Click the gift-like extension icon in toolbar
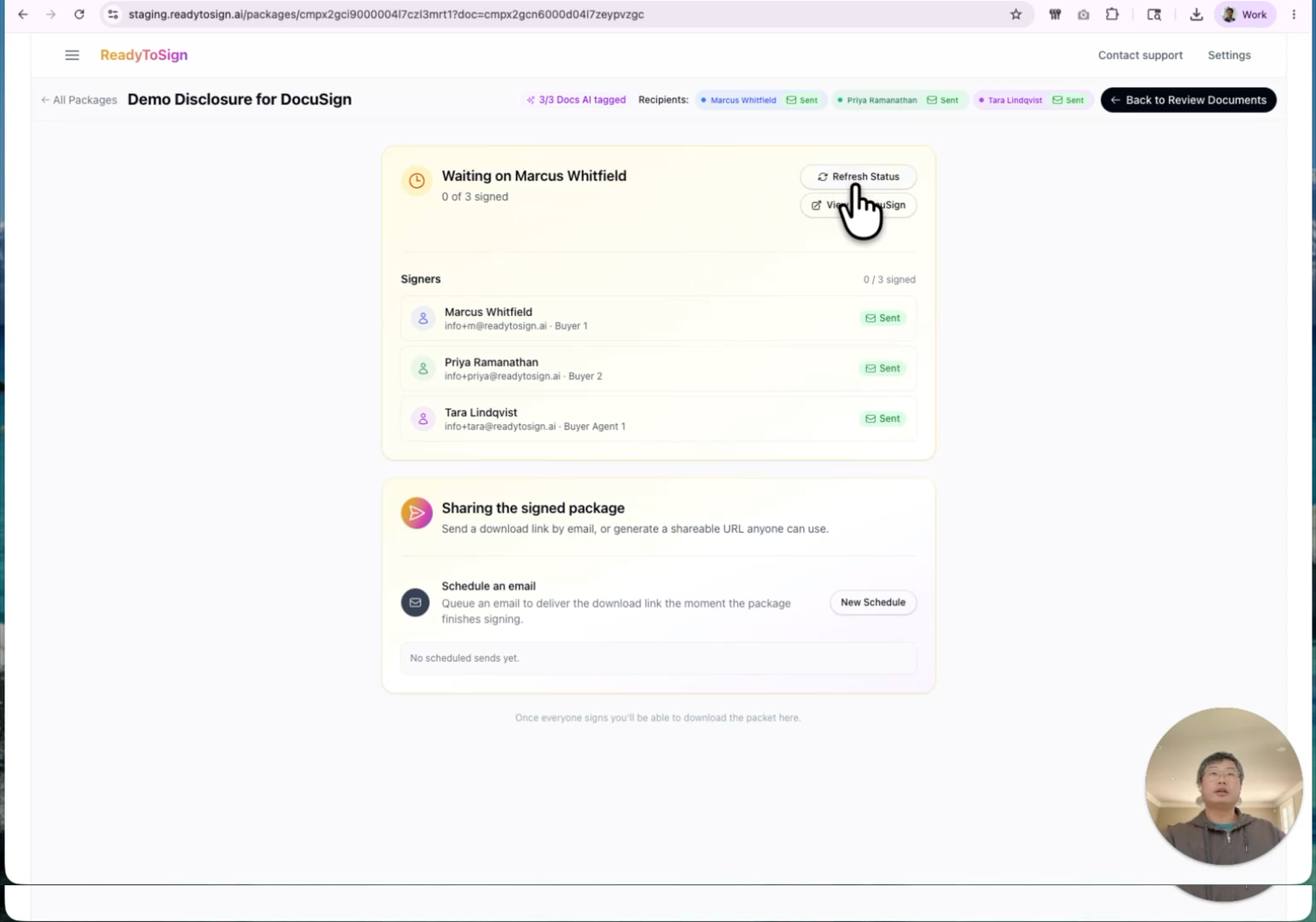This screenshot has width=1316, height=922. pyautogui.click(x=1056, y=15)
